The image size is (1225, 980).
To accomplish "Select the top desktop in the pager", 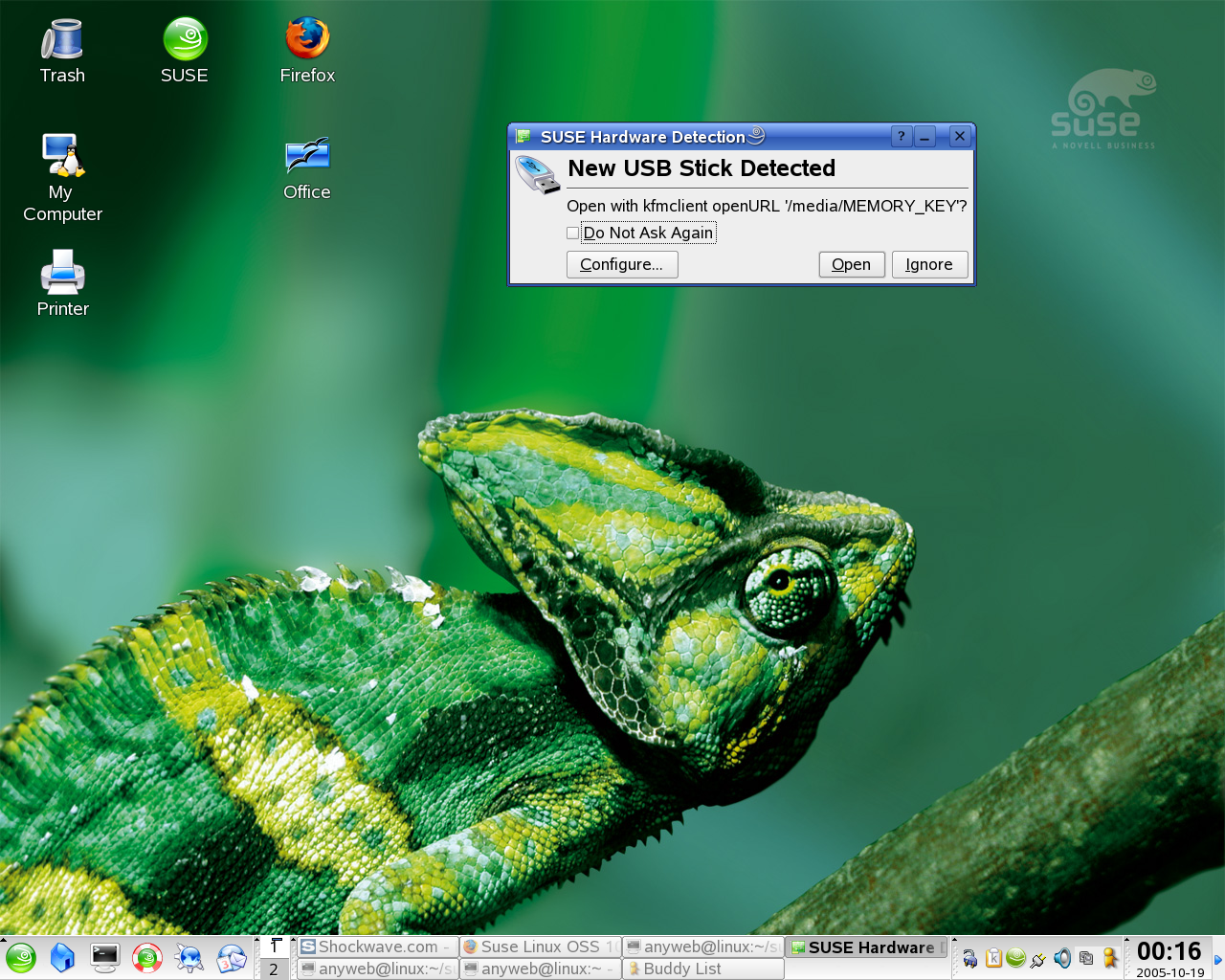I will pyautogui.click(x=274, y=947).
